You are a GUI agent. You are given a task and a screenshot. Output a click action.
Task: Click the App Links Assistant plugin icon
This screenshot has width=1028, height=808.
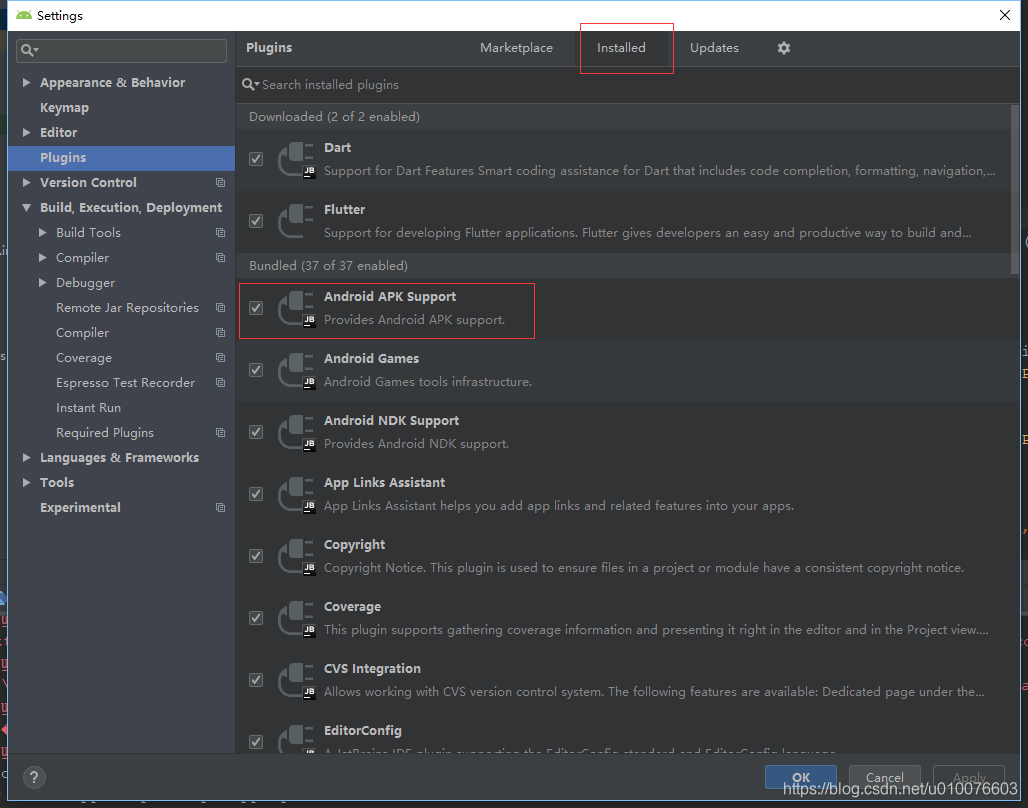pyautogui.click(x=297, y=494)
